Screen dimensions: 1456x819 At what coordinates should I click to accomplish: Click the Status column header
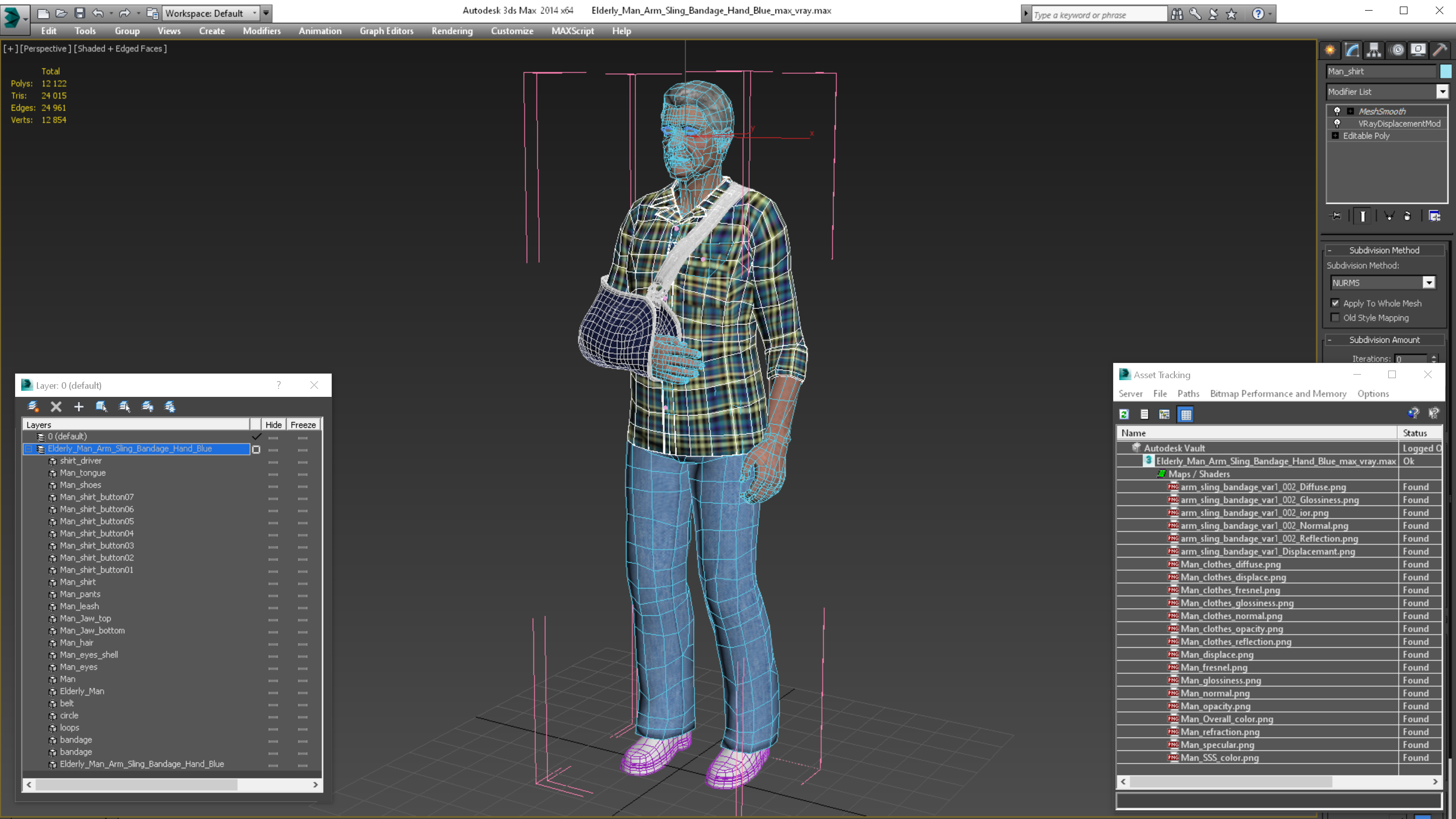[x=1419, y=433]
